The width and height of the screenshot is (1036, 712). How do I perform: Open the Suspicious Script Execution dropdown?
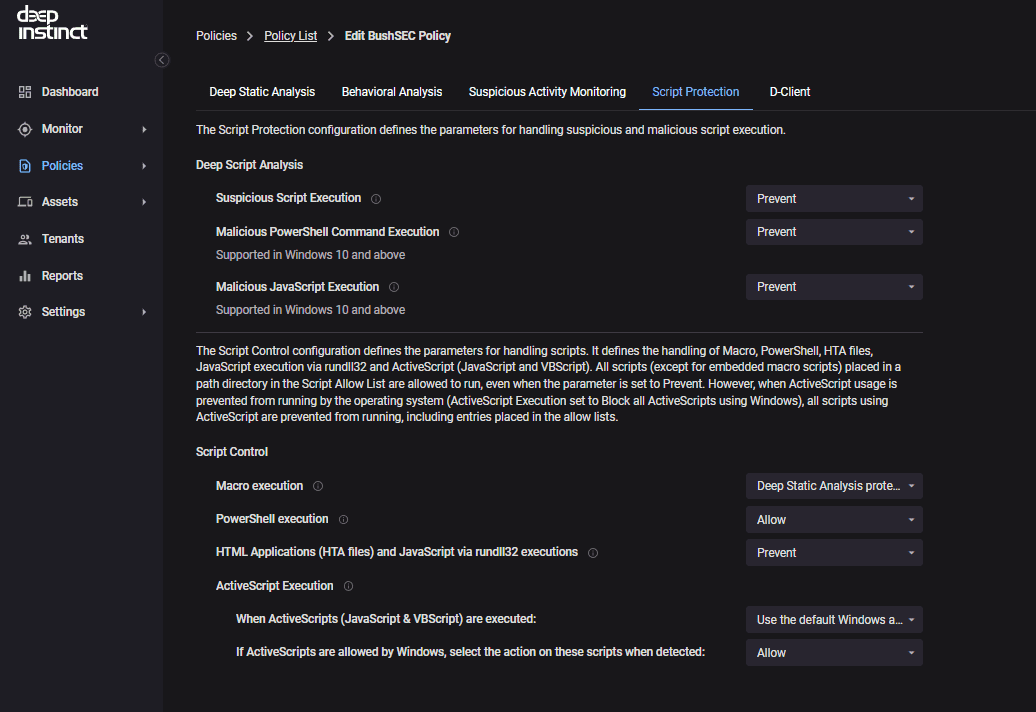(834, 199)
